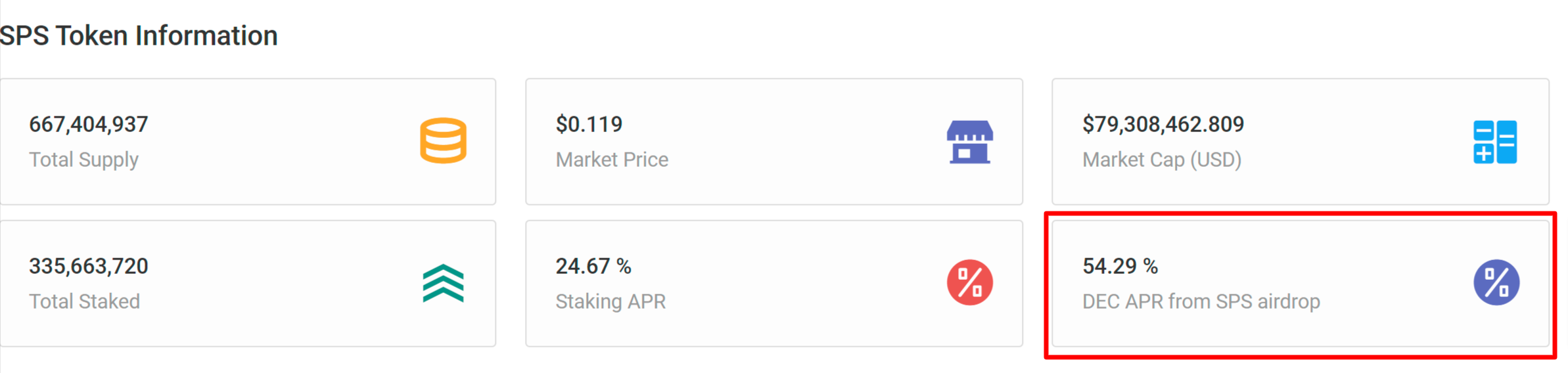Select the Total Staked card
Image resolution: width=1568 pixels, height=373 pixels.
pyautogui.click(x=248, y=284)
